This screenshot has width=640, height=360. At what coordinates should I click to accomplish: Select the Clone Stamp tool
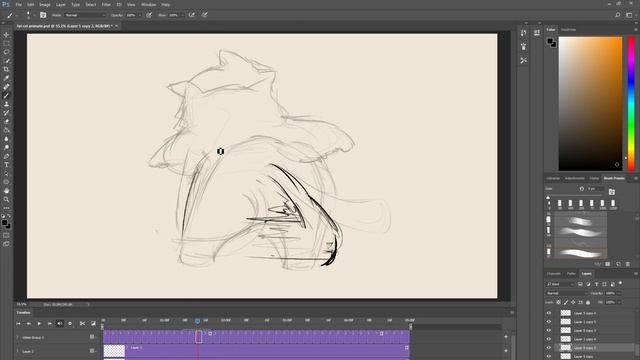pos(6,104)
